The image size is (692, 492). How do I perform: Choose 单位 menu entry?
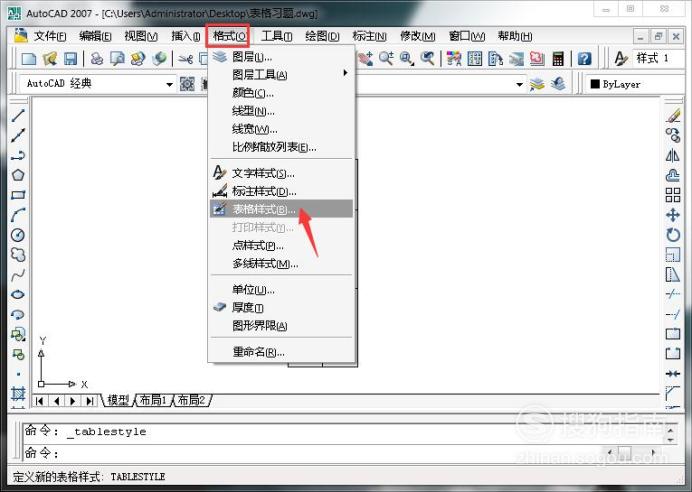pos(281,289)
